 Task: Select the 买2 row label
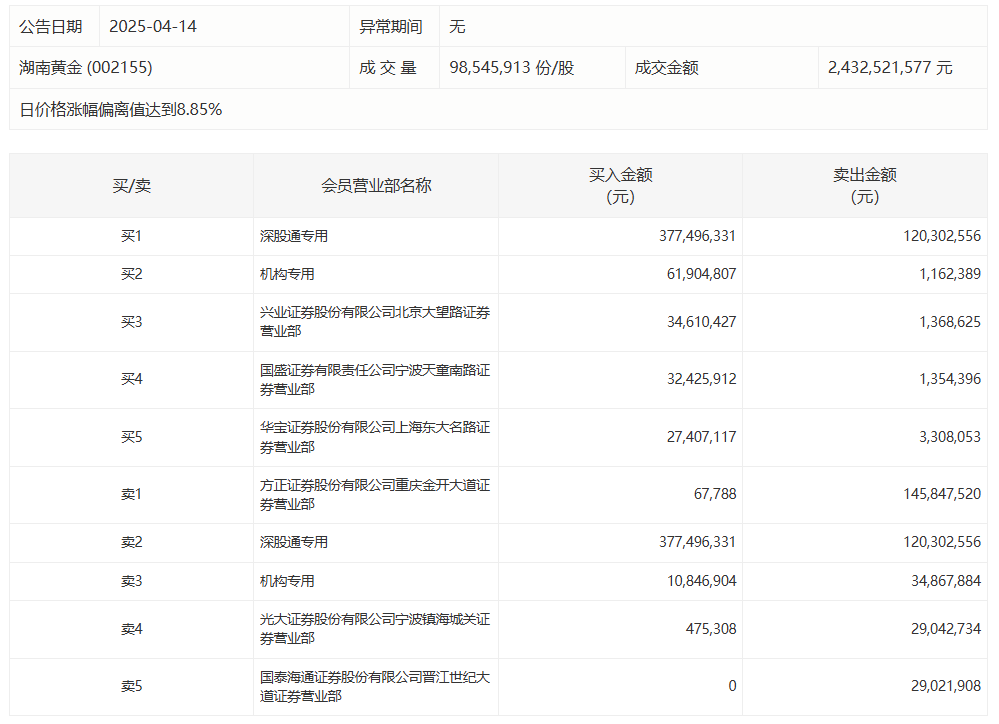click(132, 275)
